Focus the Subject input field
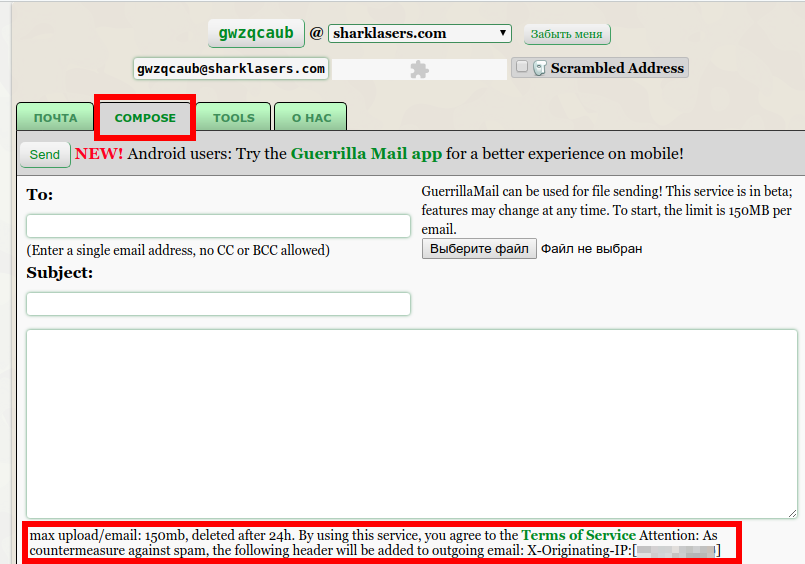The height and width of the screenshot is (564, 805). [218, 304]
